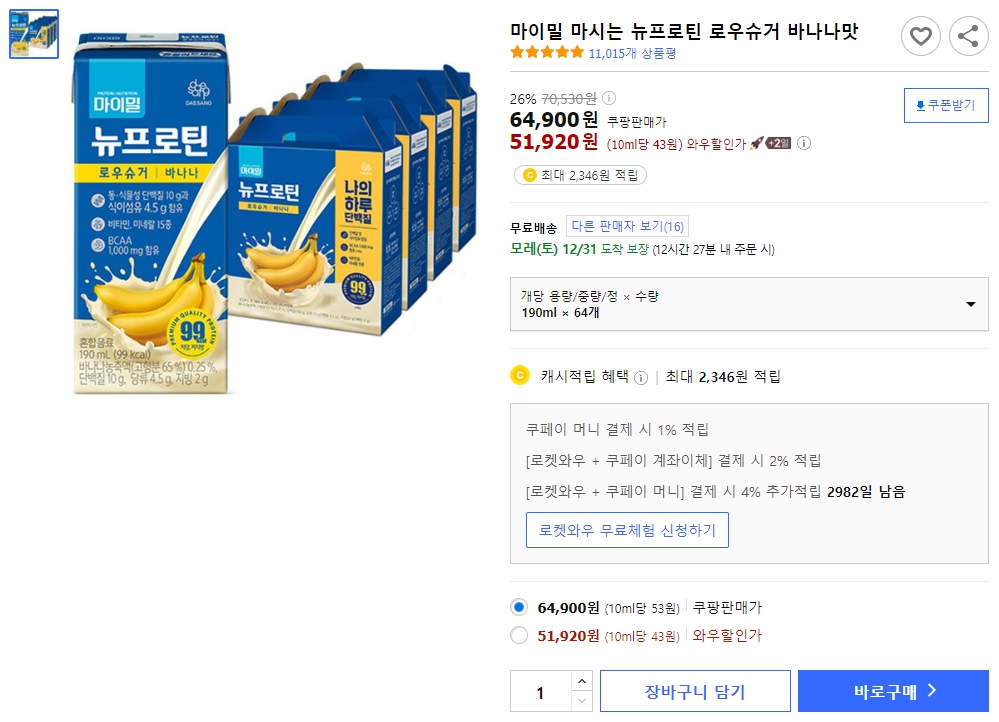Viewport: 999px width, 722px height.
Task: Open 로켓와우 무료체험 신청하기
Action: pos(627,530)
